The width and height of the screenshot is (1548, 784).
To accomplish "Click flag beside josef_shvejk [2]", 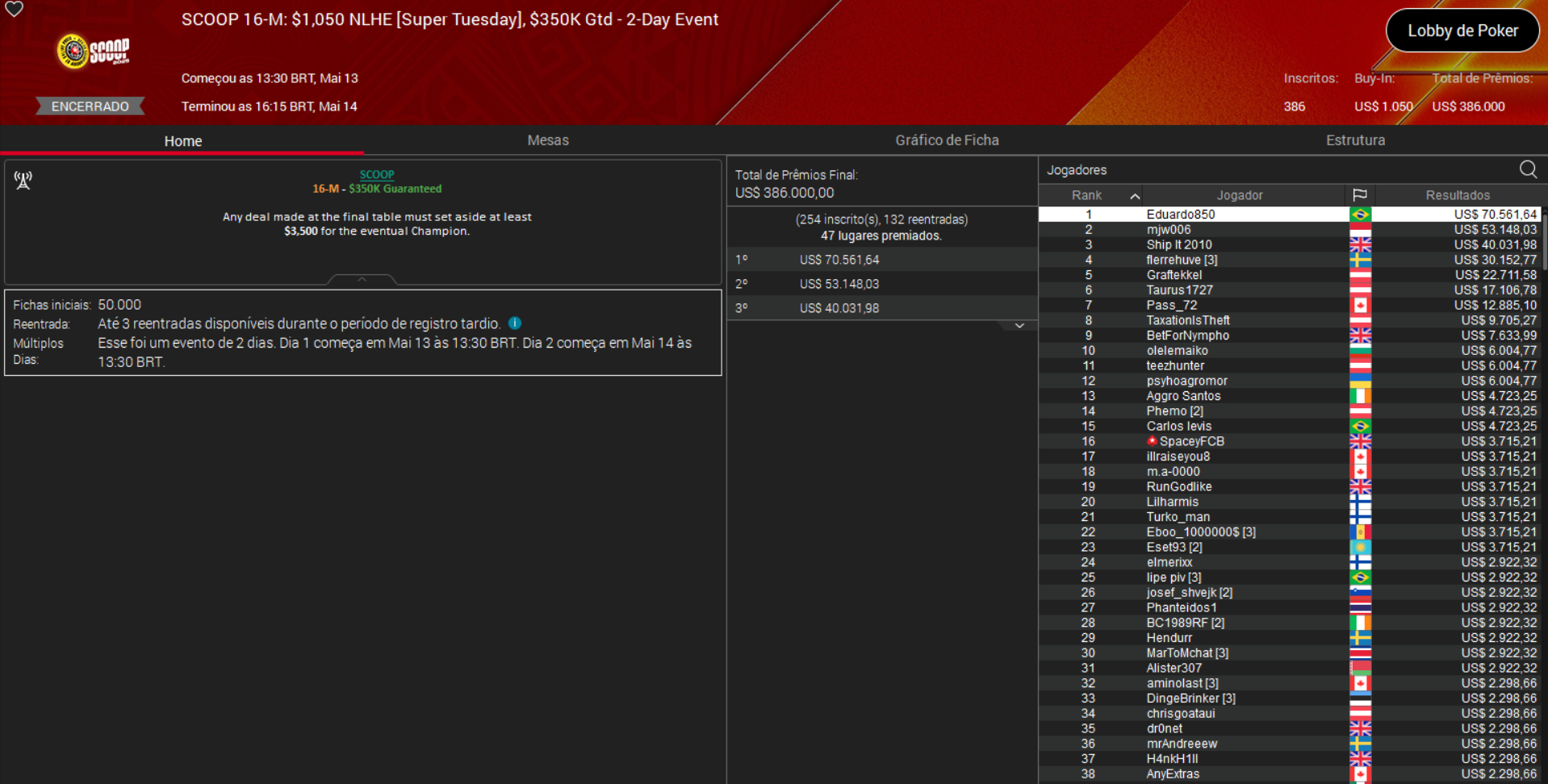I will click(1360, 593).
